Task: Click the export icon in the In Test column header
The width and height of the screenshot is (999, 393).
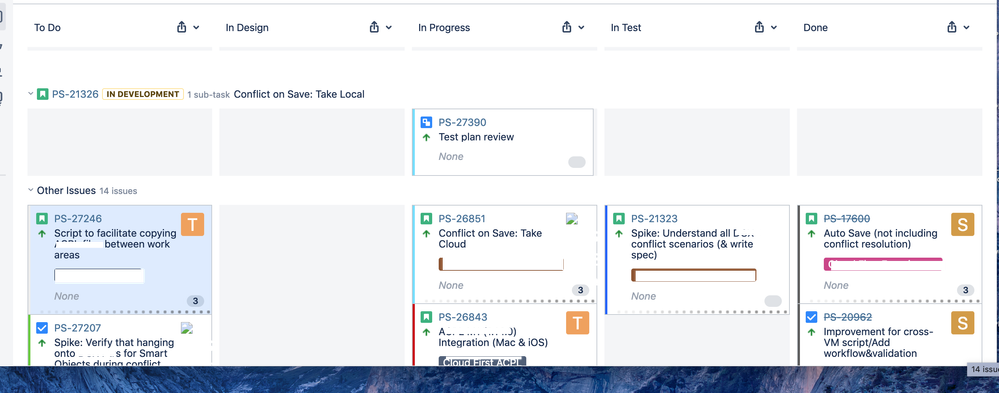Action: point(759,27)
